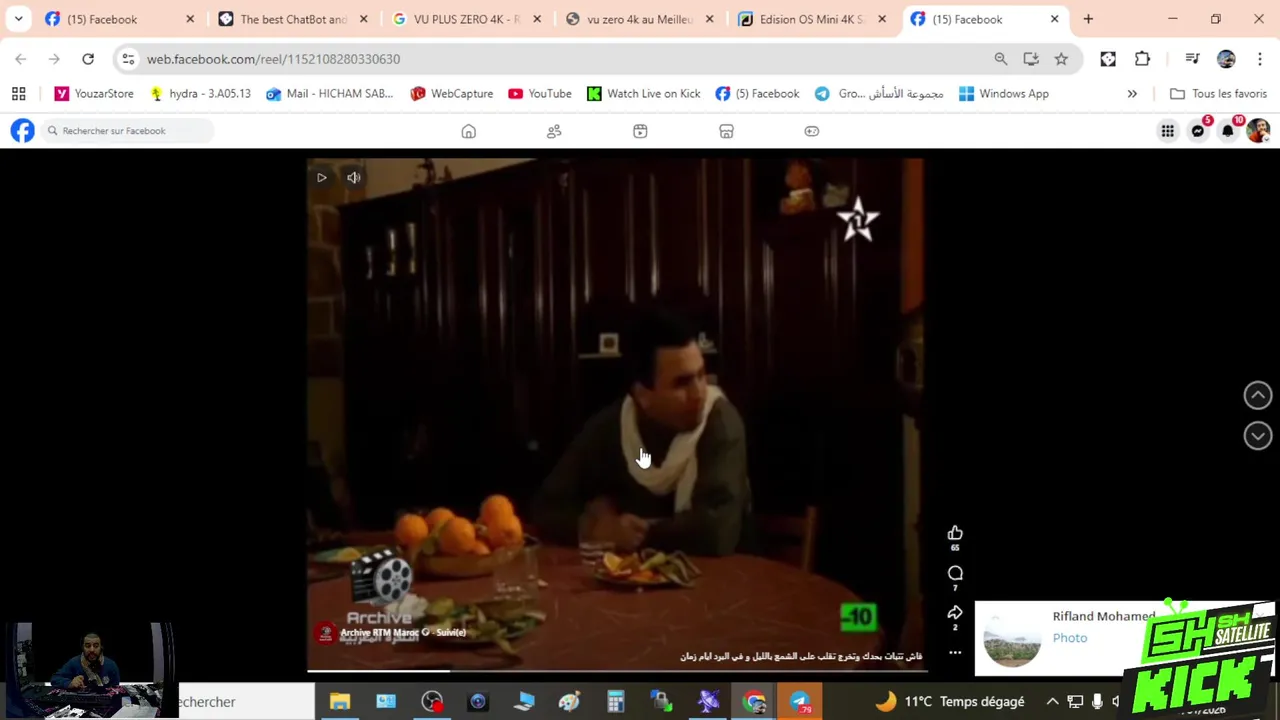Open the Facebook Video tab icon

640,131
